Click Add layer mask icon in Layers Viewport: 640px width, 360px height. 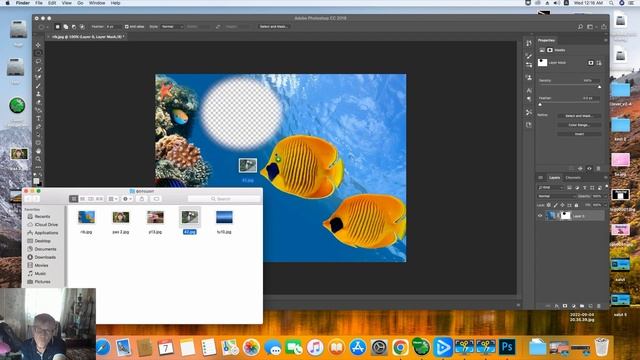click(565, 306)
